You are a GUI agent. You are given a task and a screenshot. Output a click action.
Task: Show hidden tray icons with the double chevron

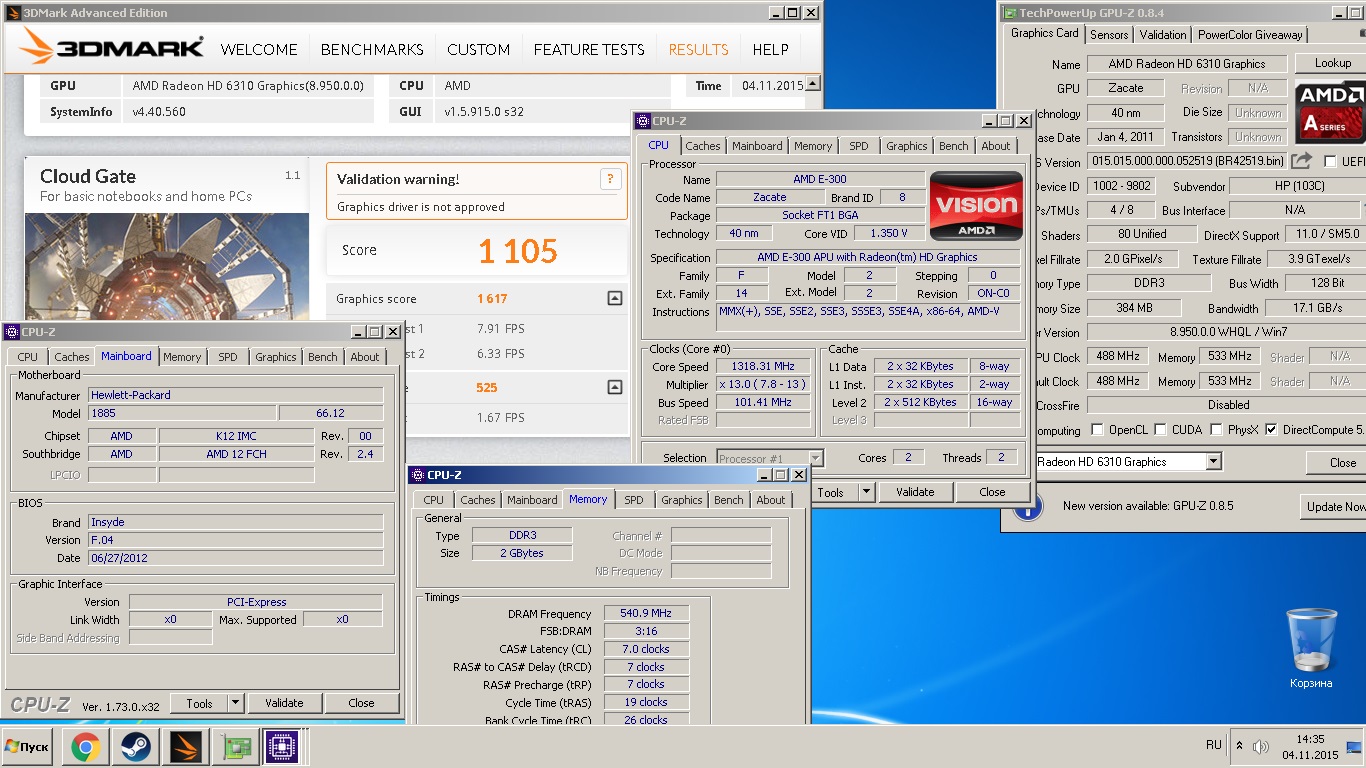pyautogui.click(x=1240, y=746)
